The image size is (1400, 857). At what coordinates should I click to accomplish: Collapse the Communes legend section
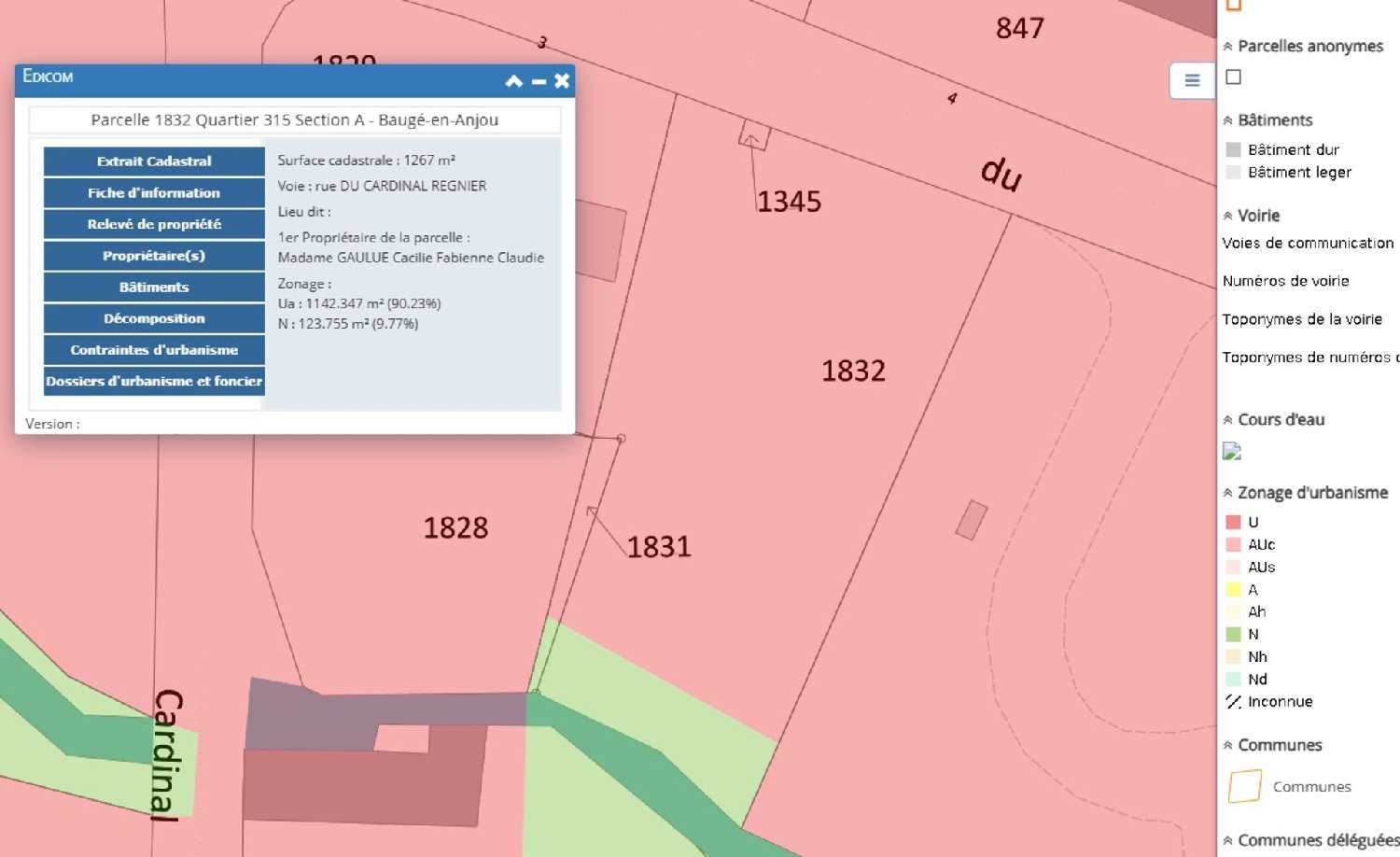1228,745
